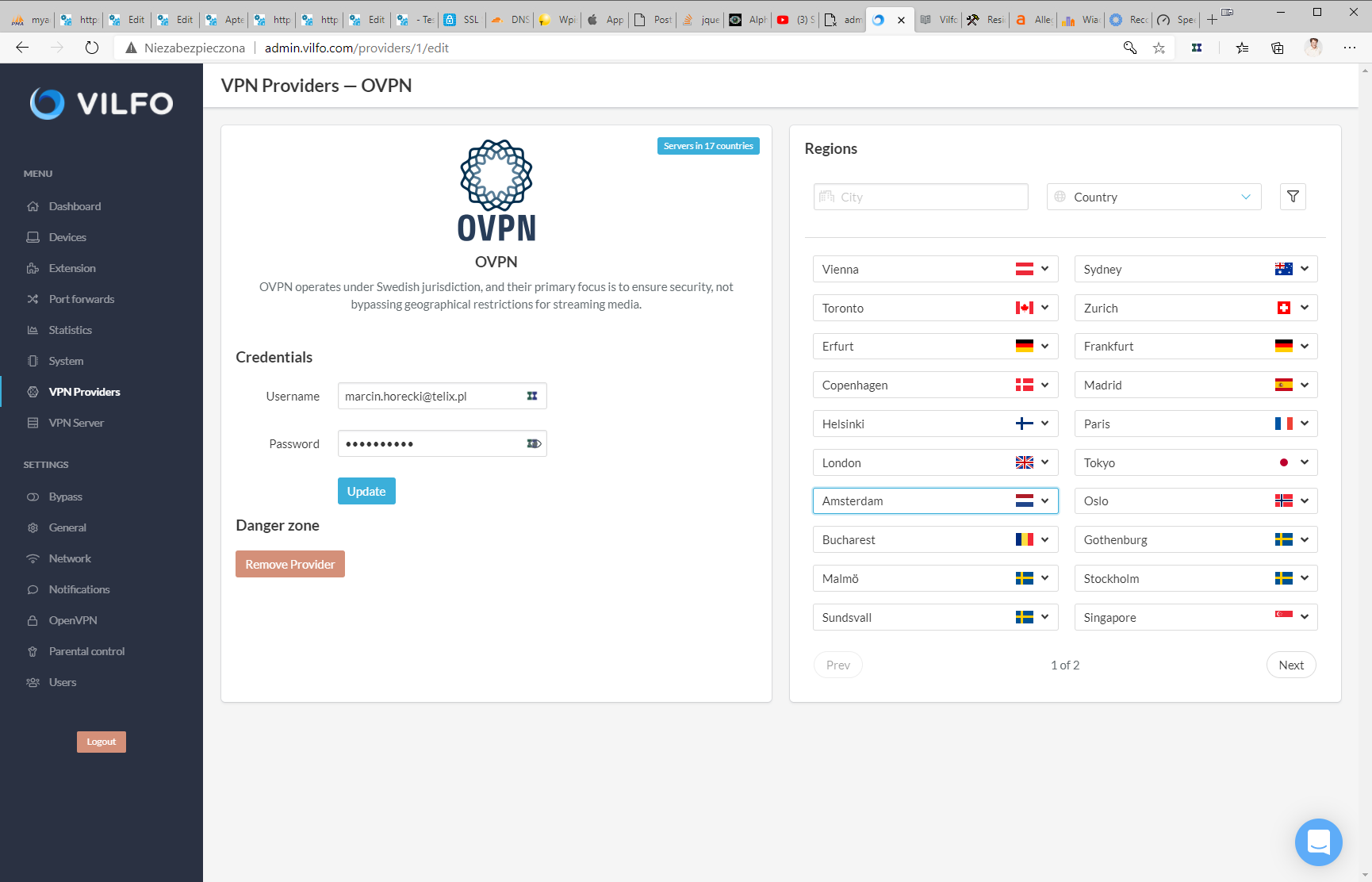Click the Logout button
This screenshot has height=882, width=1372.
click(102, 742)
